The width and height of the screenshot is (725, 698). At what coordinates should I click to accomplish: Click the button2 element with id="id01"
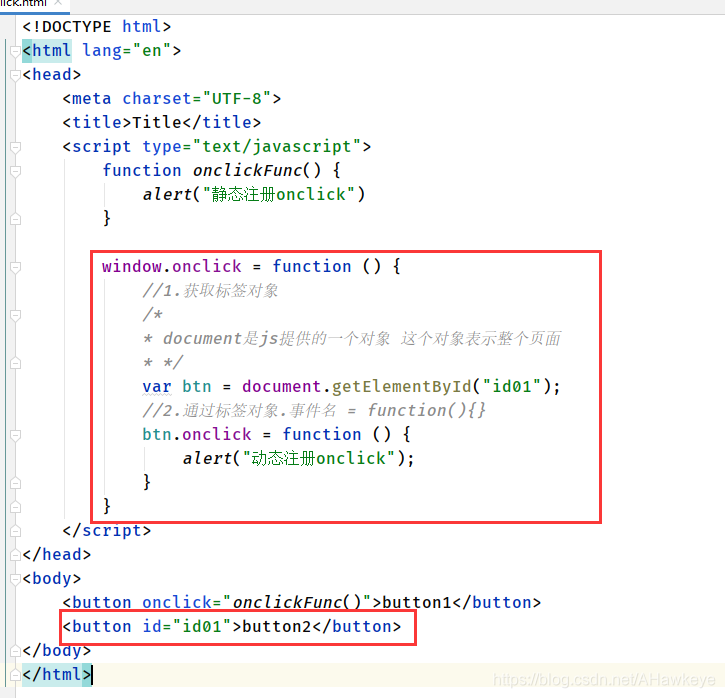pyautogui.click(x=232, y=626)
